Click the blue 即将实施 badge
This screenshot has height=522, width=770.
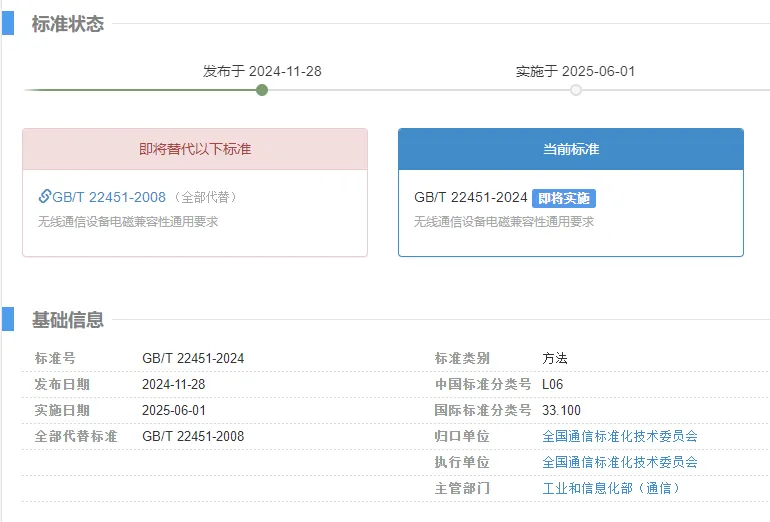563,198
